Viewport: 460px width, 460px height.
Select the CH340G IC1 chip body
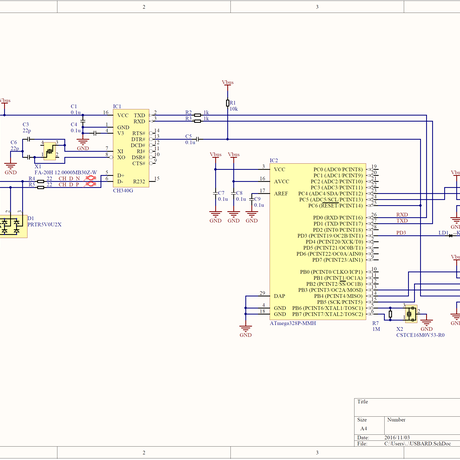[131, 148]
